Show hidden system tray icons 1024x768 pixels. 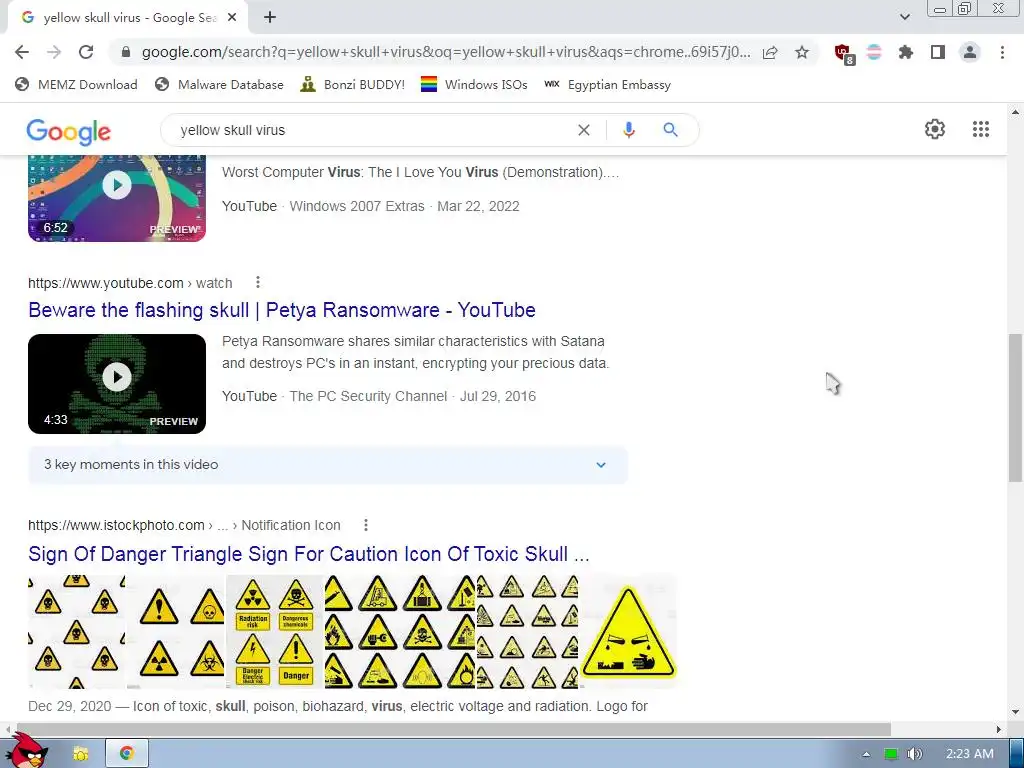tap(866, 754)
